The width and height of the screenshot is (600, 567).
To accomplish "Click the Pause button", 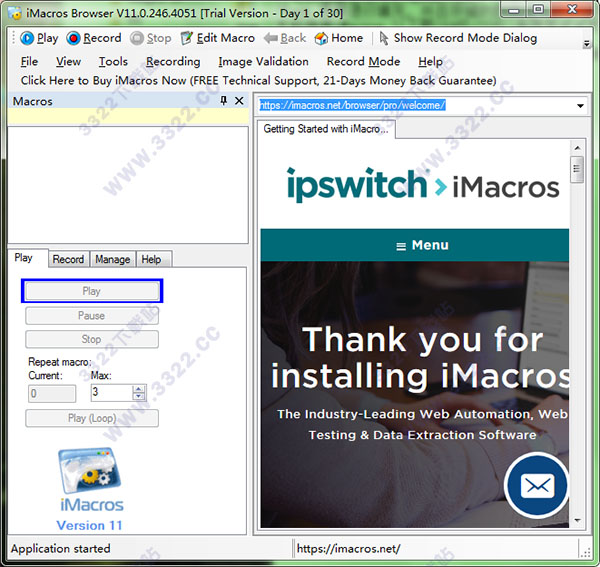I will [x=92, y=316].
